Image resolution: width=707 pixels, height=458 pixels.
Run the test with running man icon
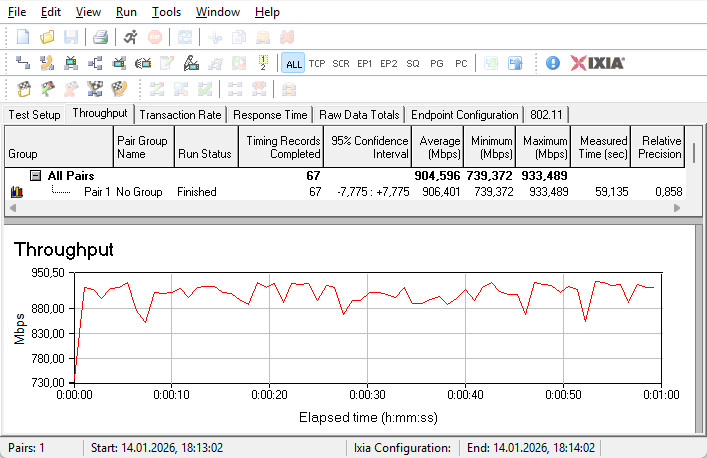coord(130,37)
